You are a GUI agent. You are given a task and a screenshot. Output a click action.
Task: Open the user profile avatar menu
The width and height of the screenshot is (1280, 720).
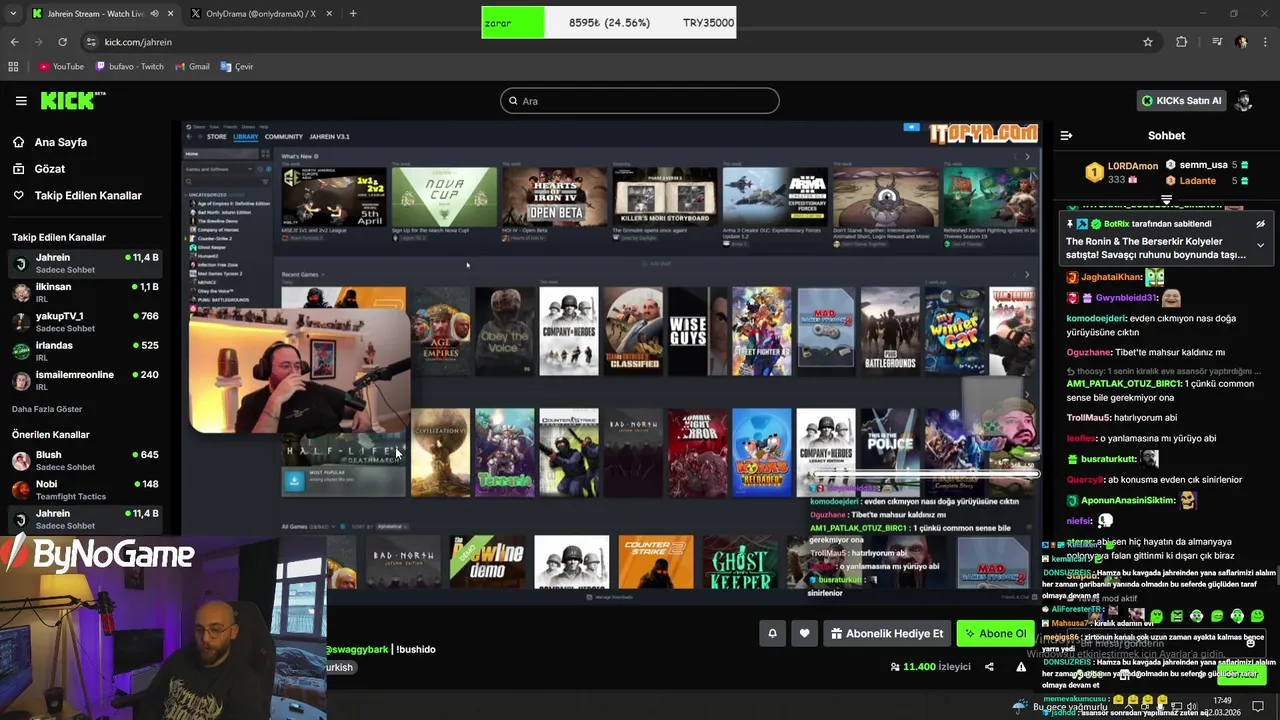point(1244,101)
